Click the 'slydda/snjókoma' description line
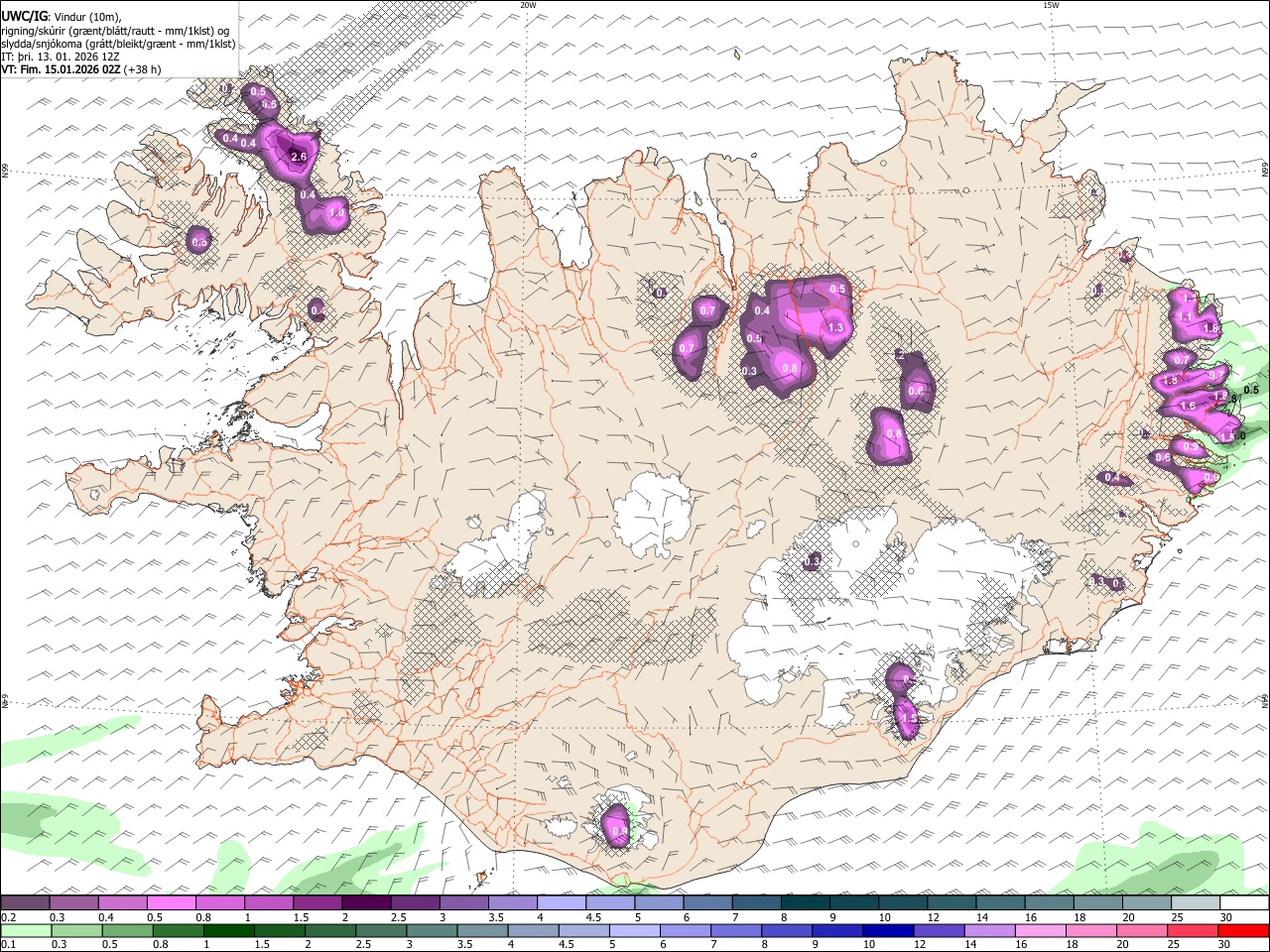 118,44
